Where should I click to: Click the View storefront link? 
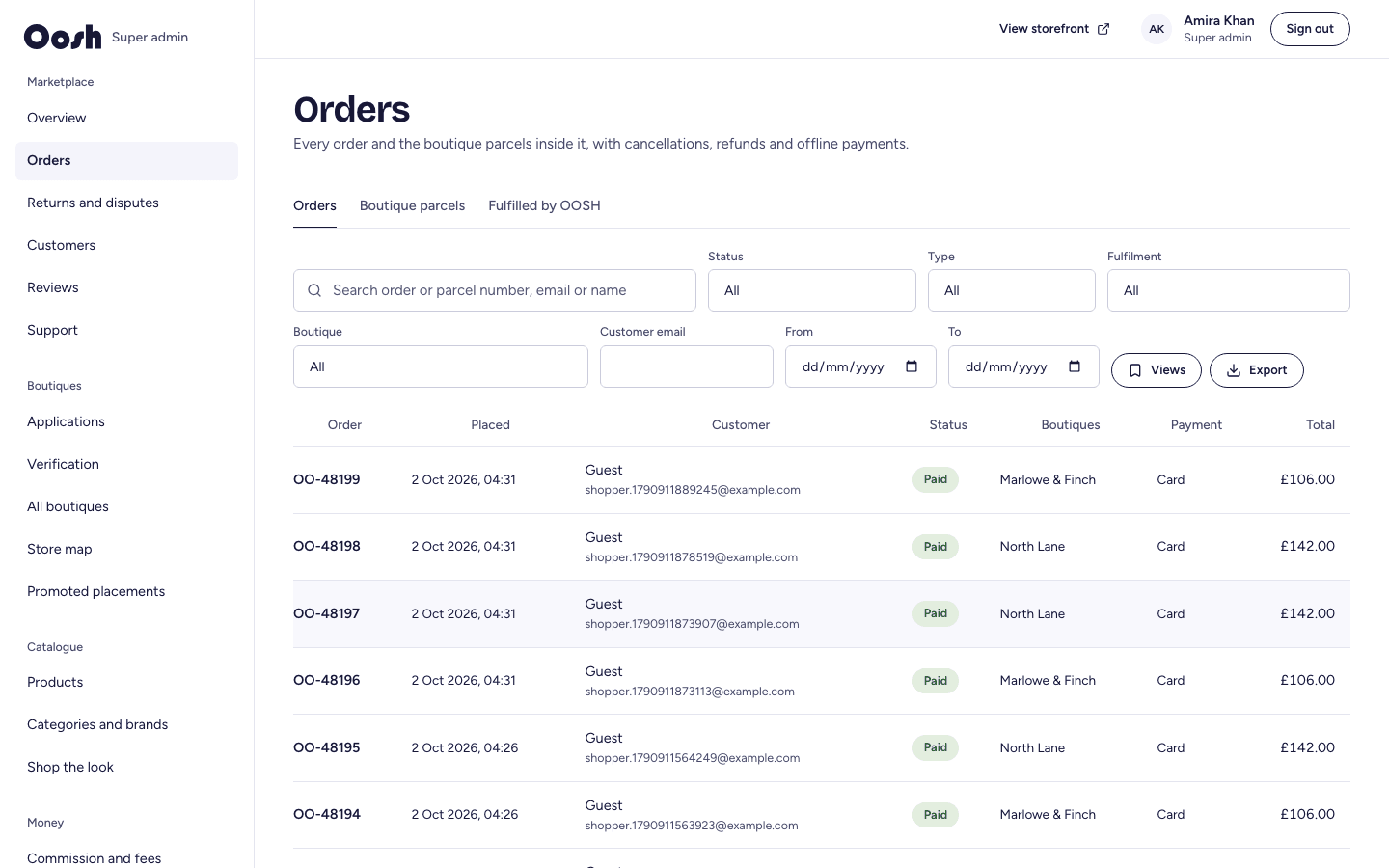point(1054,29)
